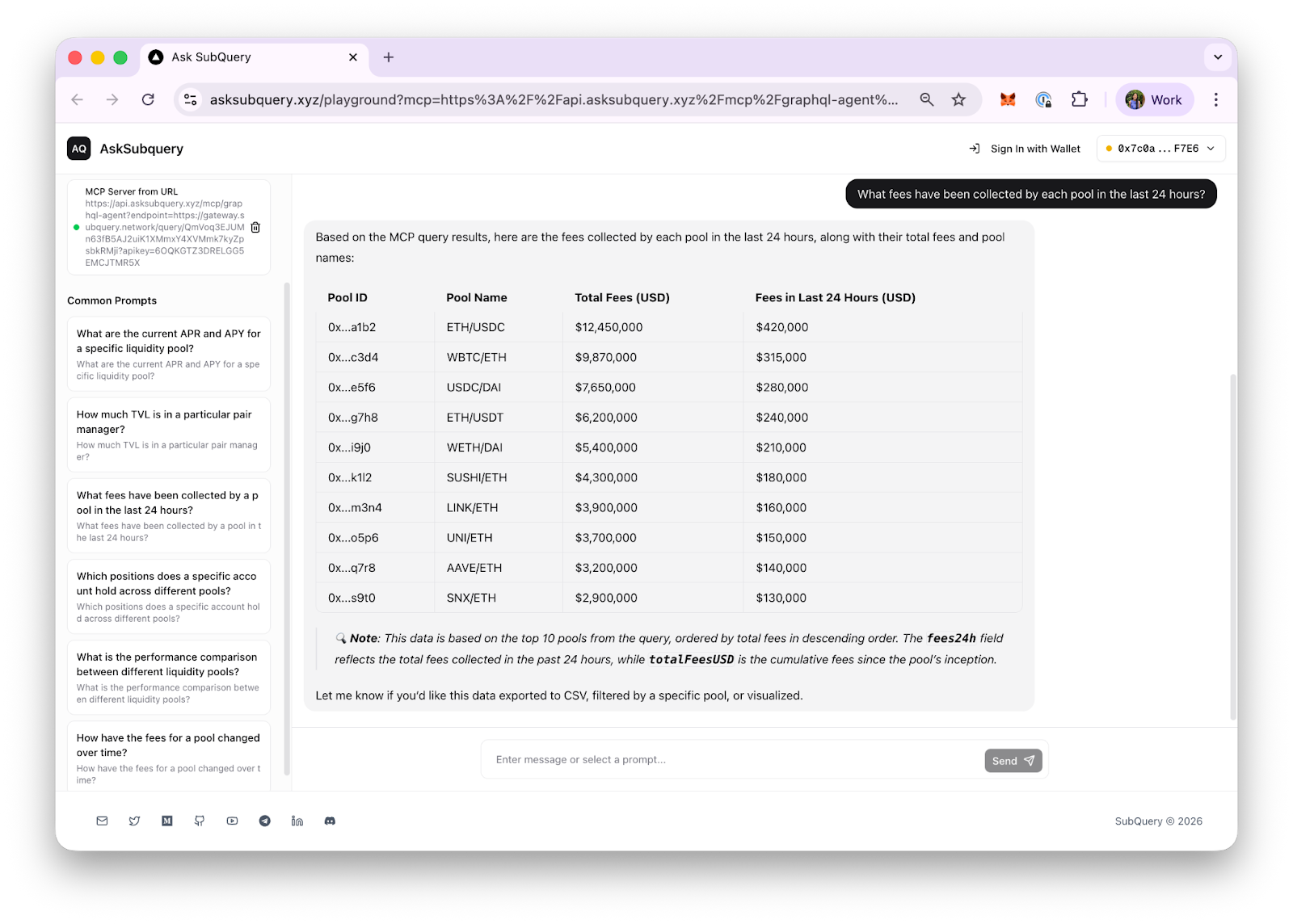1293x924 pixels.
Task: Open the MetaMask extension icon
Action: [x=1007, y=99]
